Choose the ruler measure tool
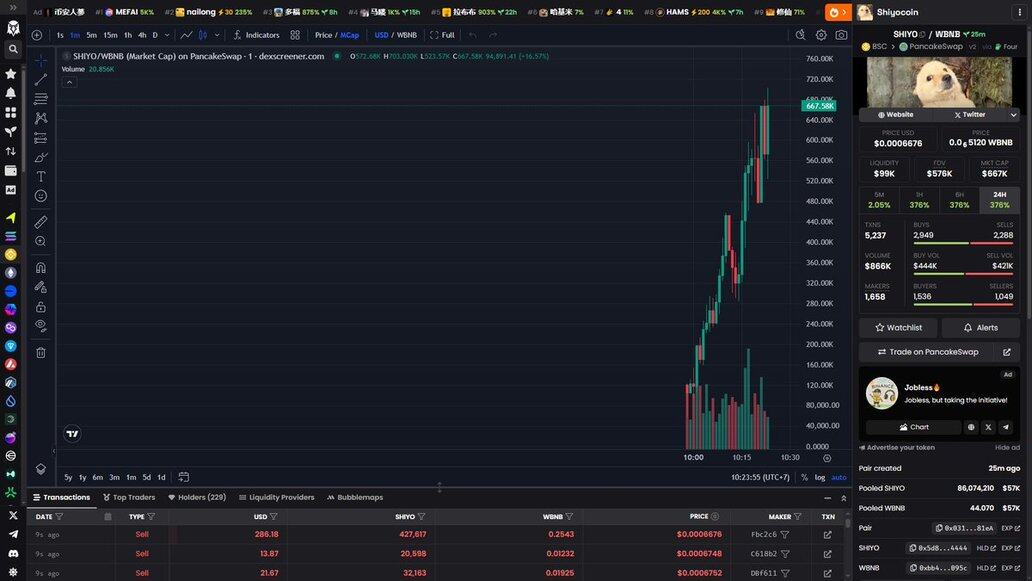Viewport: 1032px width, 581px height. click(41, 222)
